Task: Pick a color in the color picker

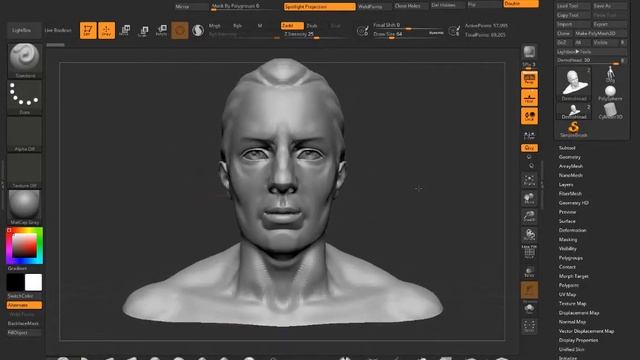Action: point(24,246)
